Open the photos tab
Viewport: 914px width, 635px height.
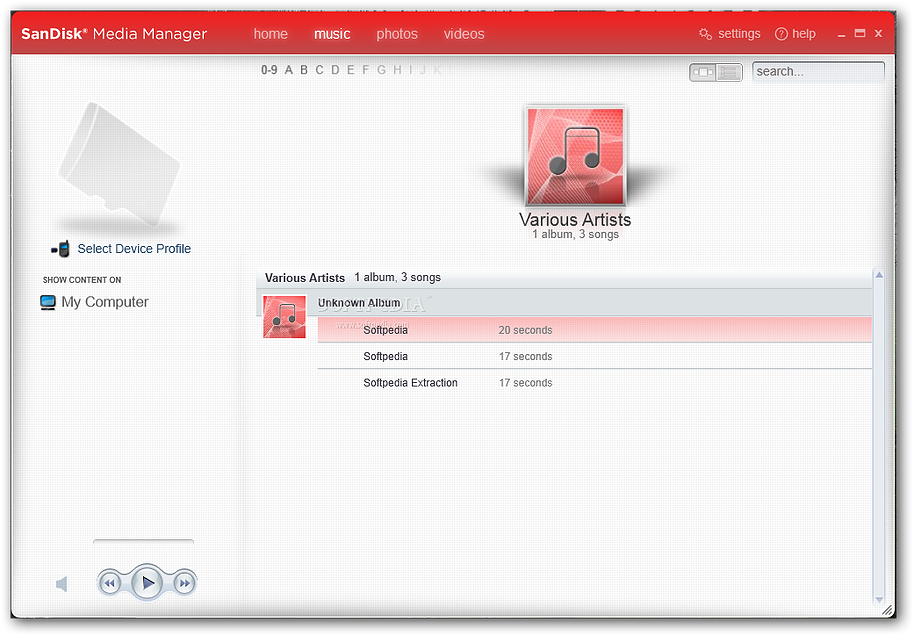click(397, 34)
